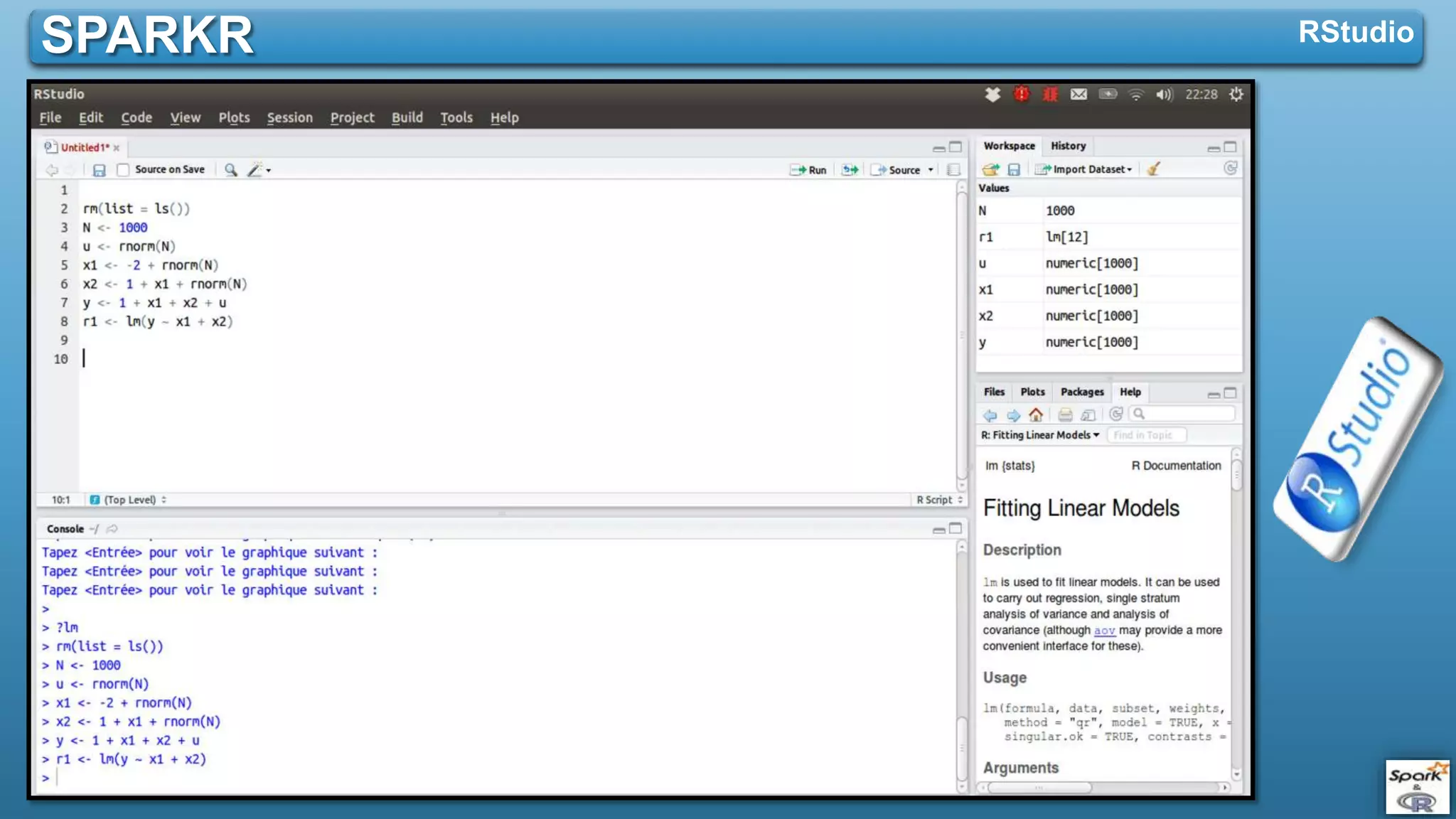Open the volume indicator in the top bar

coord(1164,94)
